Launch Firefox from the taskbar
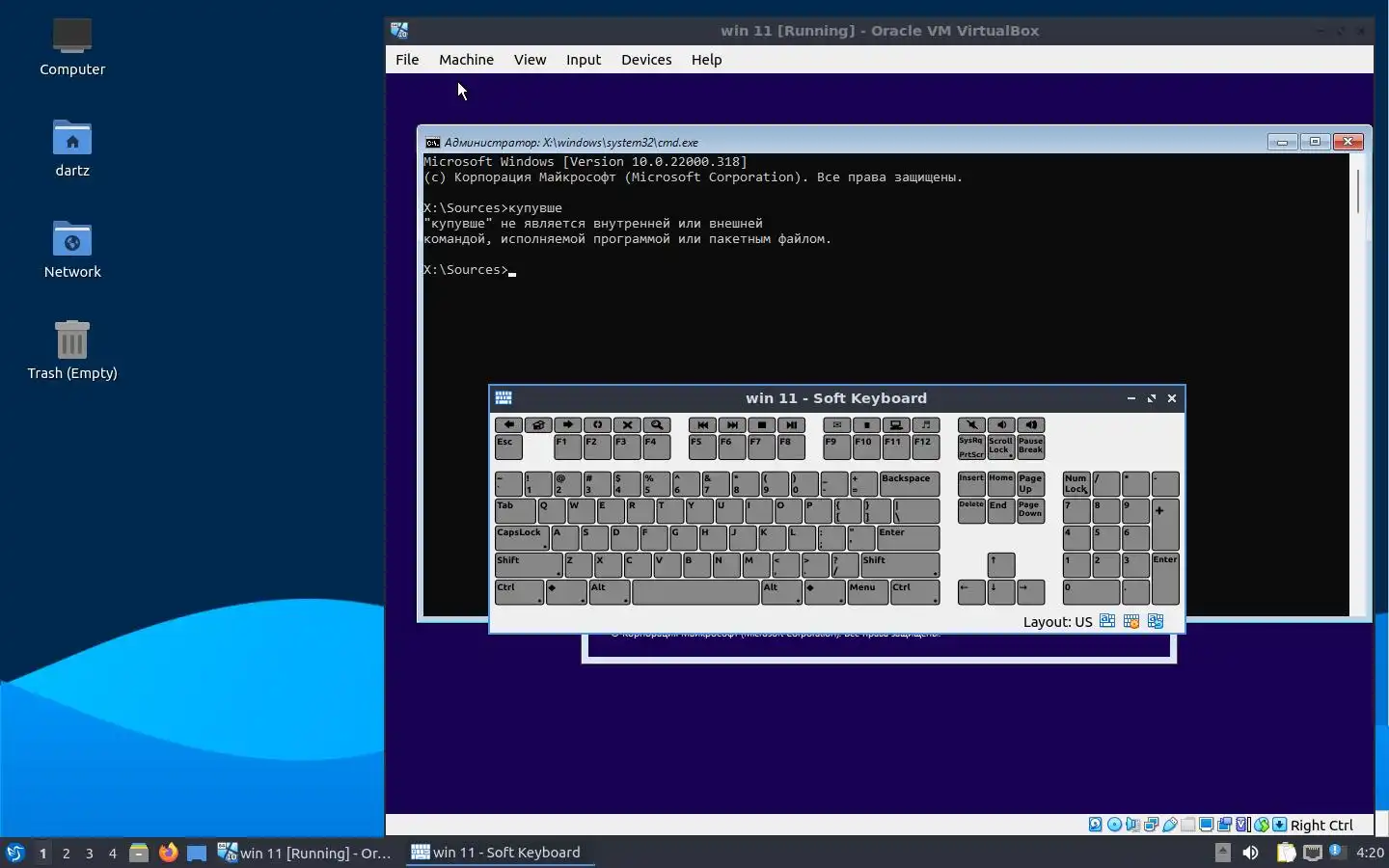Image resolution: width=1389 pixels, height=868 pixels. tap(168, 853)
